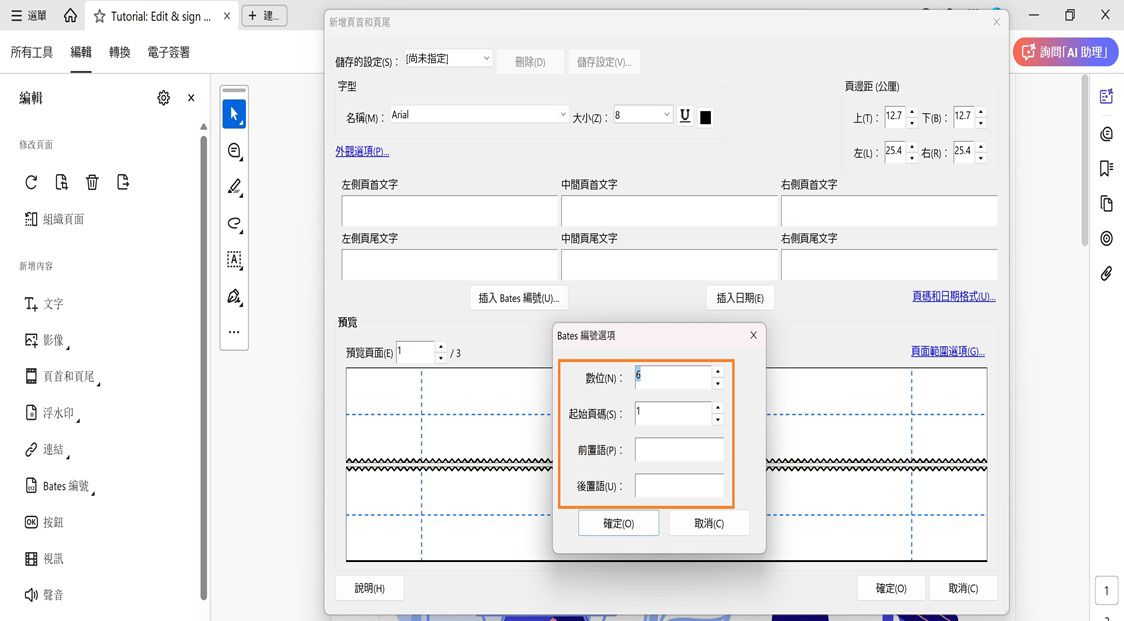Open the page thumbnails right-rail icon
The image size is (1124, 621).
point(1106,204)
